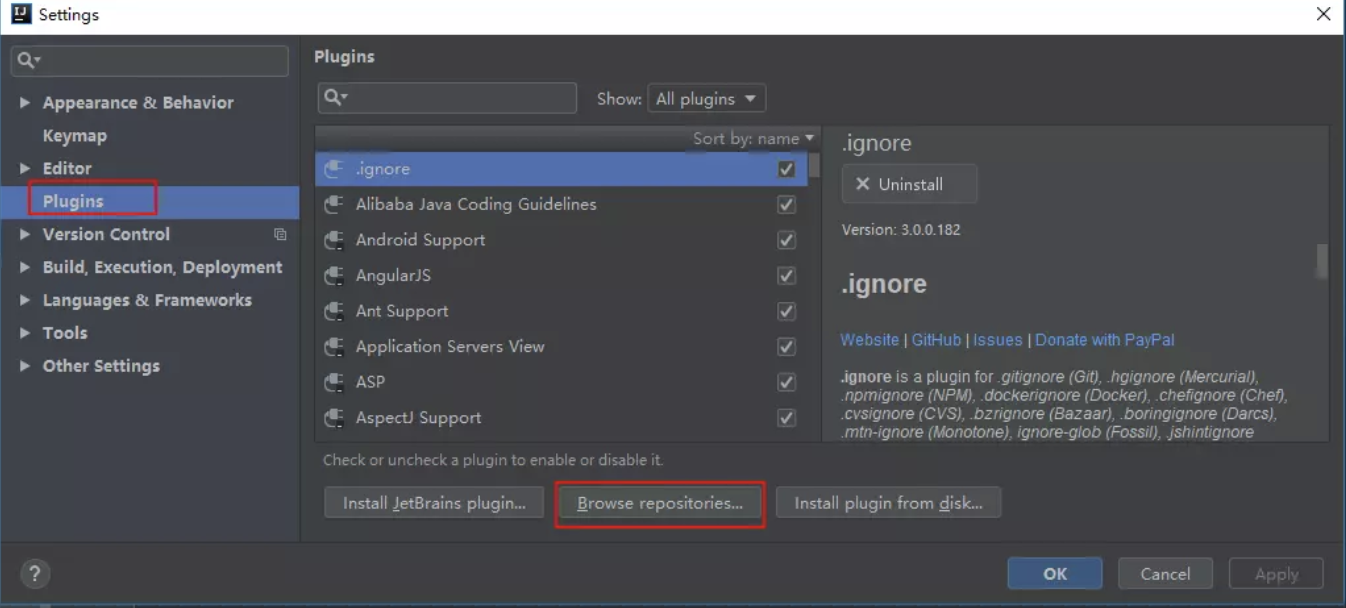1346x608 pixels.
Task: Open the Plugins settings category
Action: point(73,201)
